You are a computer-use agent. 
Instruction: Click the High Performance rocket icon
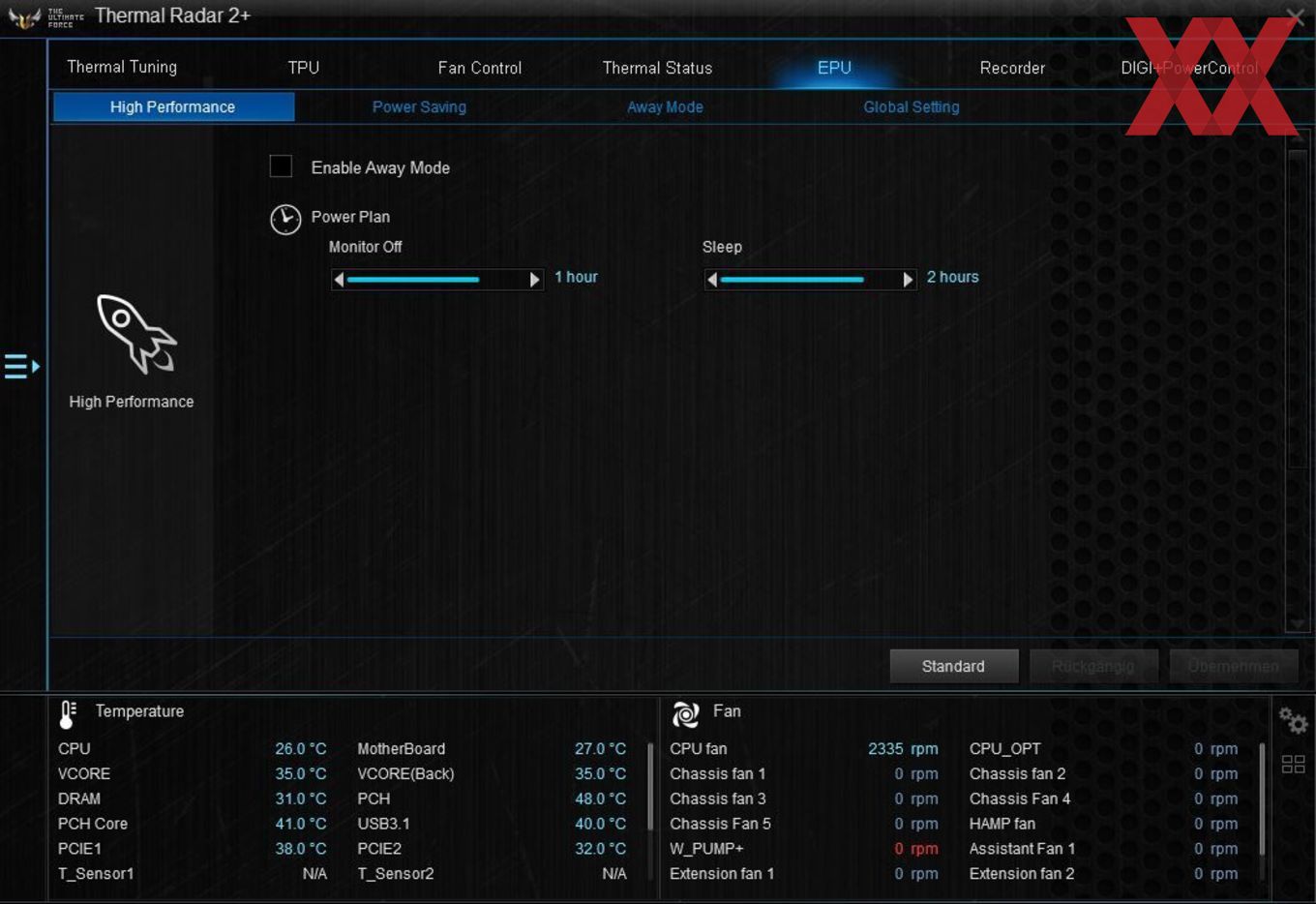(x=135, y=334)
